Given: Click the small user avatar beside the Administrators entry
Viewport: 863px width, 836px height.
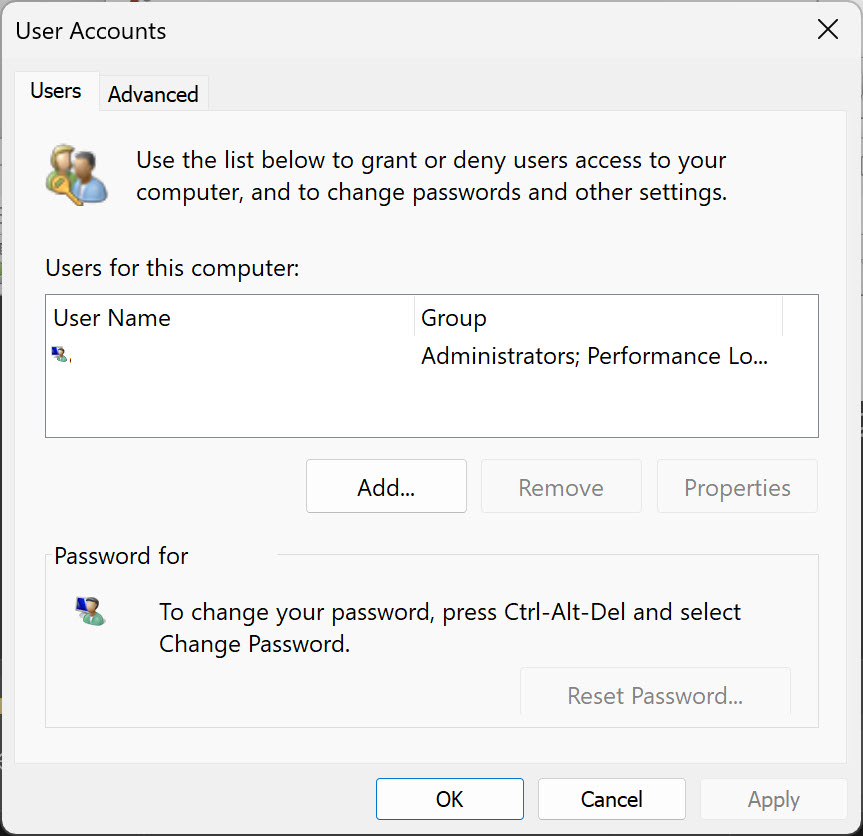Looking at the screenshot, I should 61,355.
